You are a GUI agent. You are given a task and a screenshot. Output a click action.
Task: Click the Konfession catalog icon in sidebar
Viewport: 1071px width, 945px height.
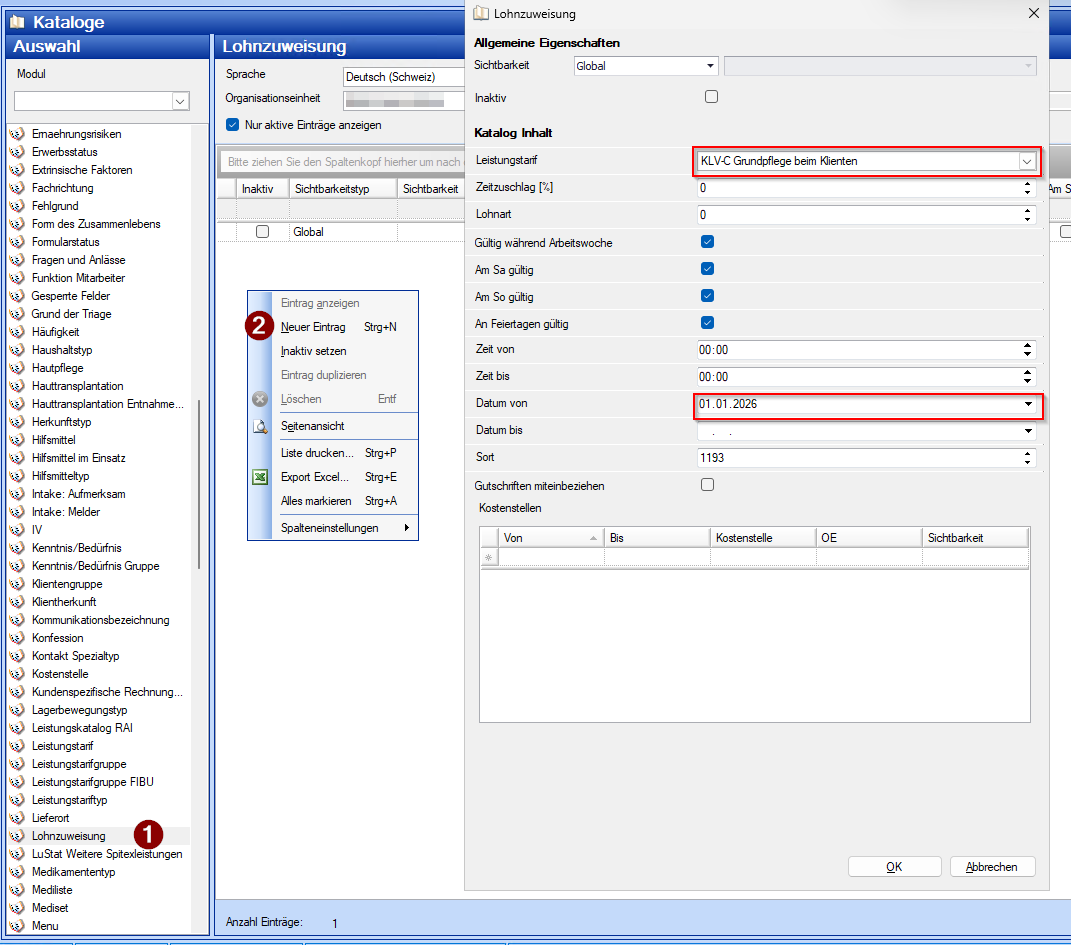17,638
